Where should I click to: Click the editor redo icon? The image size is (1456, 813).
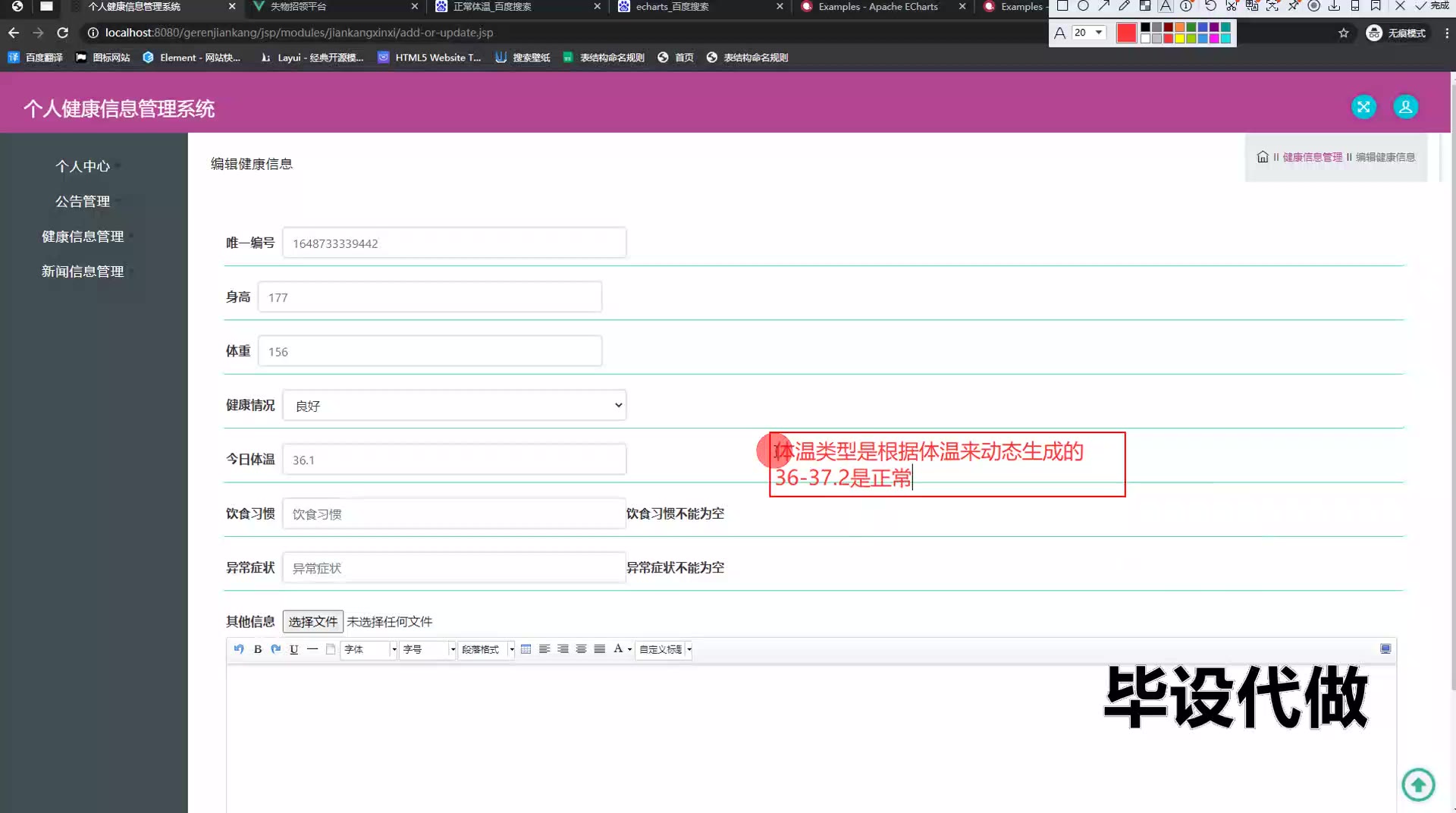[276, 649]
